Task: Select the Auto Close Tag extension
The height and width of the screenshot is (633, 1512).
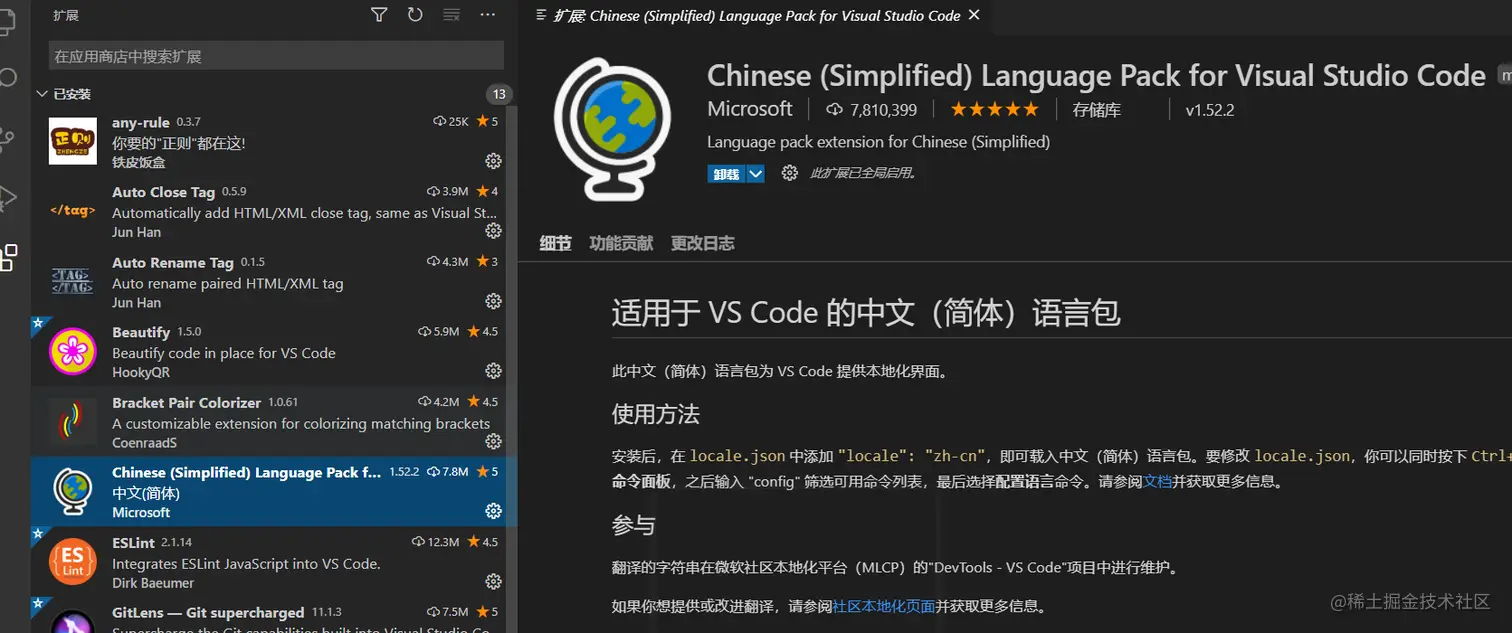Action: click(x=268, y=211)
